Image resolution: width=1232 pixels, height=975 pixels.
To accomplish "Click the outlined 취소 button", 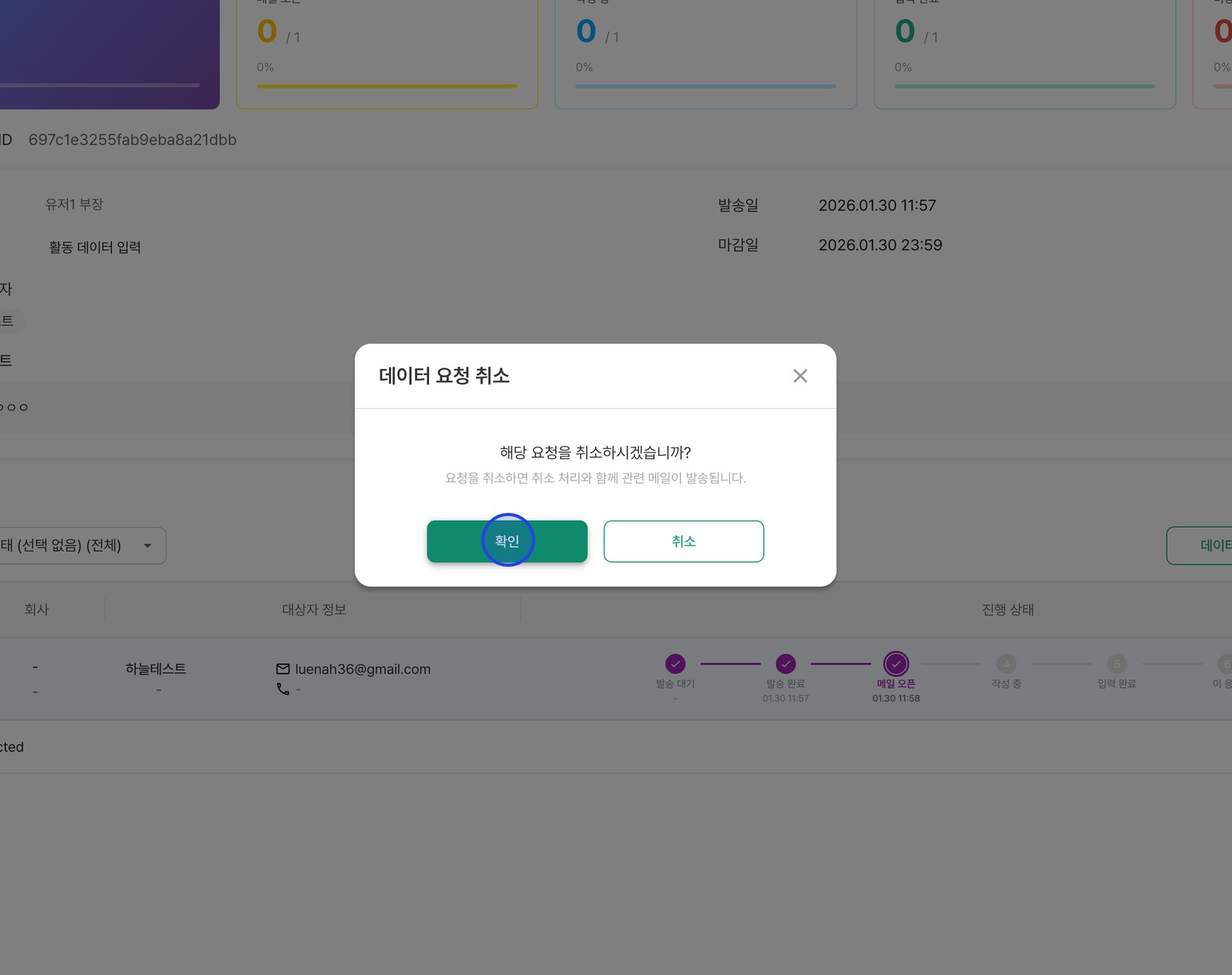I will 684,541.
